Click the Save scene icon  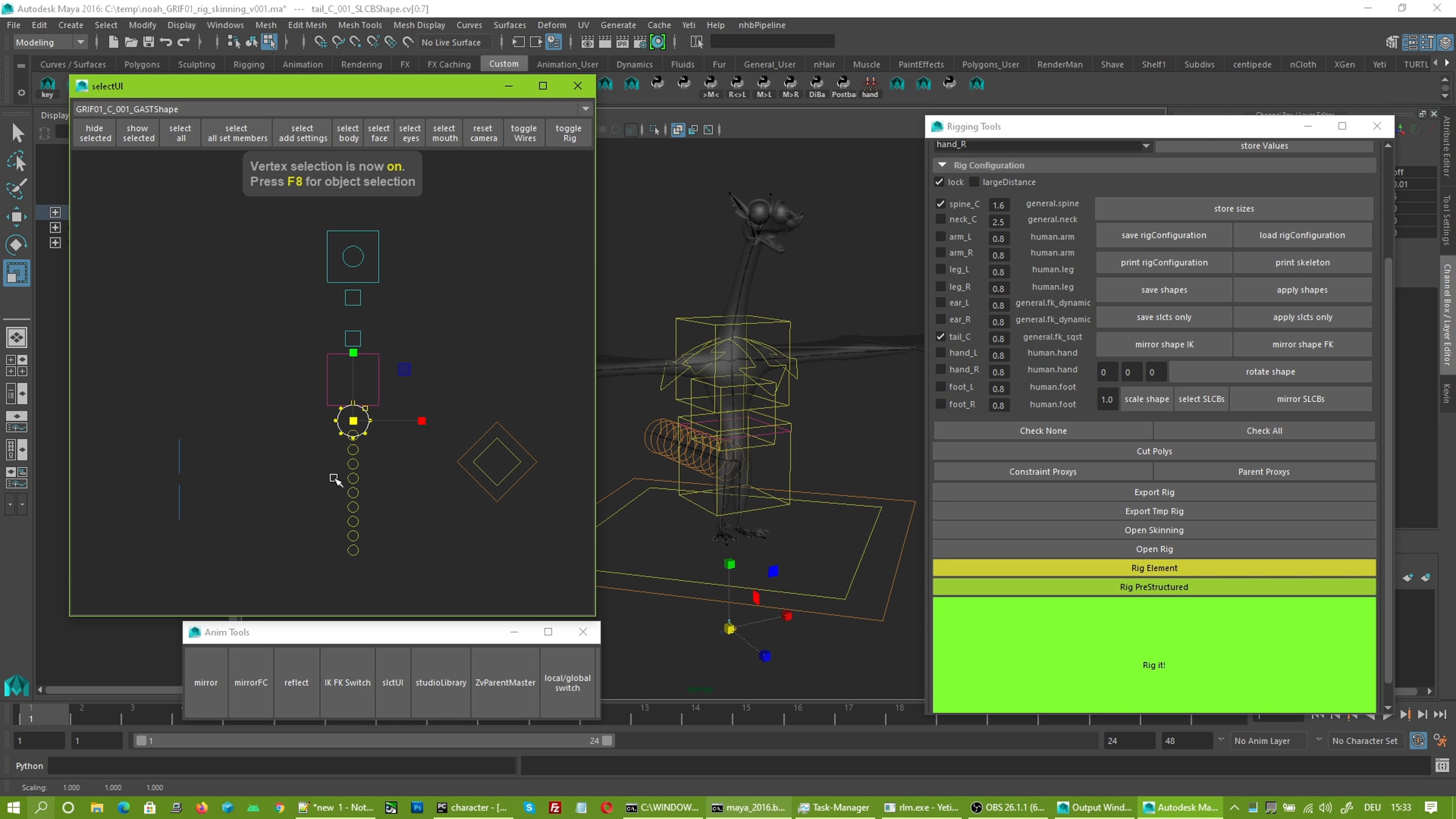[148, 42]
